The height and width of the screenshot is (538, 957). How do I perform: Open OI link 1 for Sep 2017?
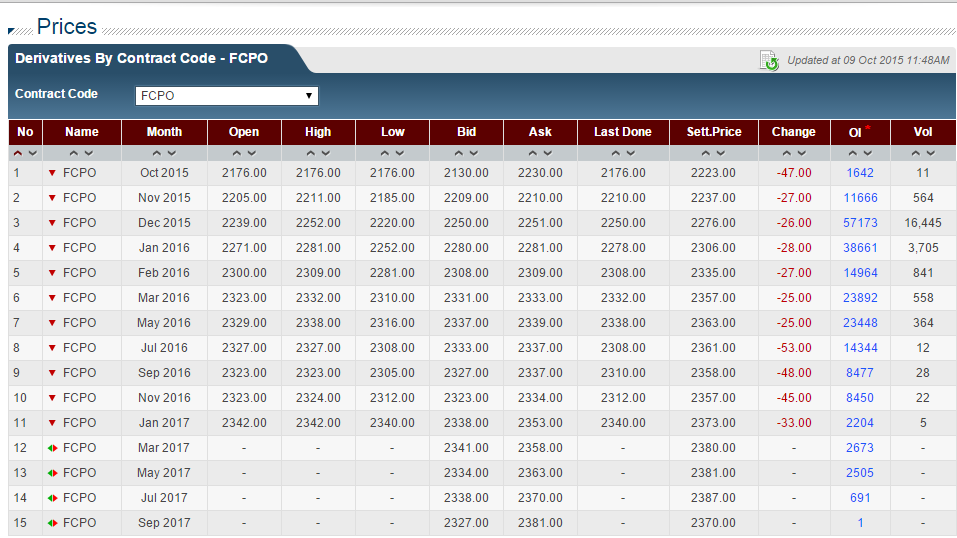(x=861, y=523)
